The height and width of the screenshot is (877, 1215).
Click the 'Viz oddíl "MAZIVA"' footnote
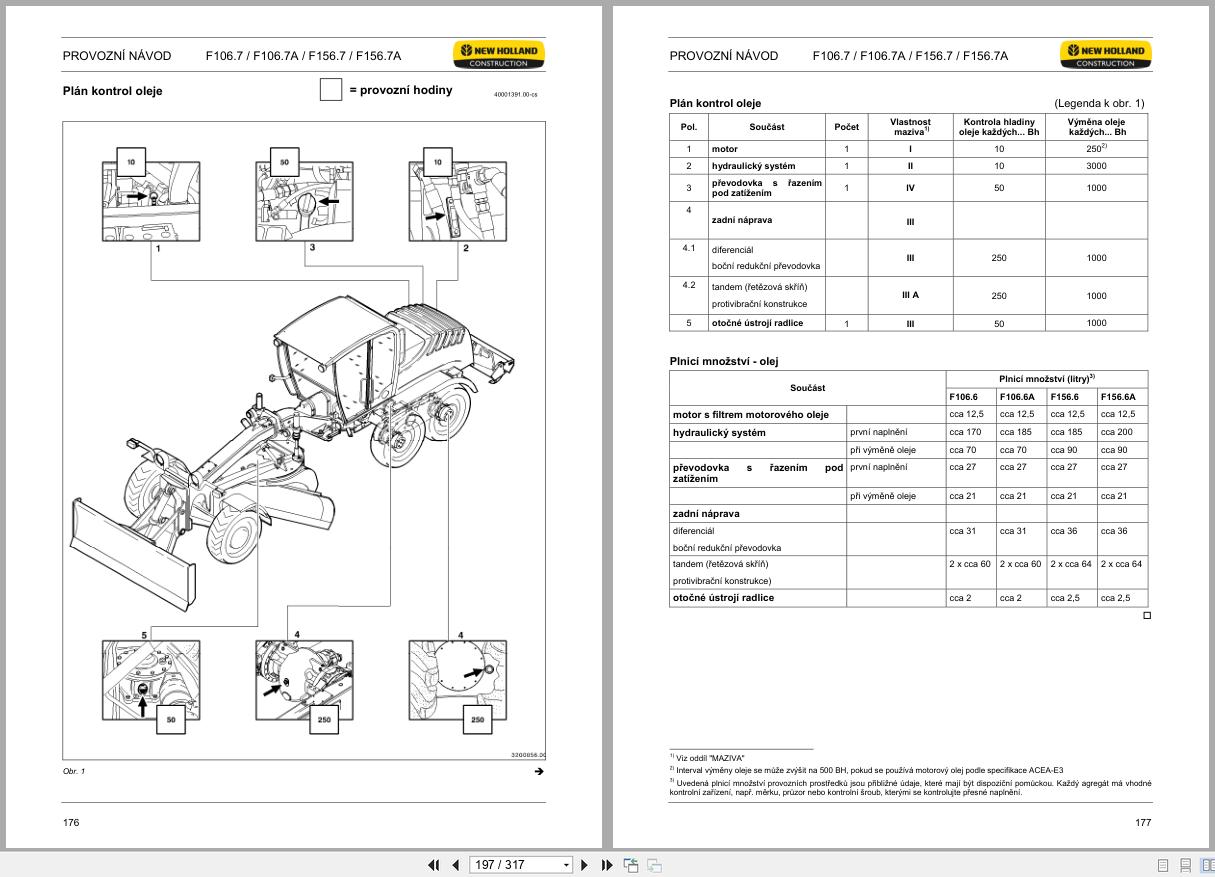pyautogui.click(x=711, y=756)
